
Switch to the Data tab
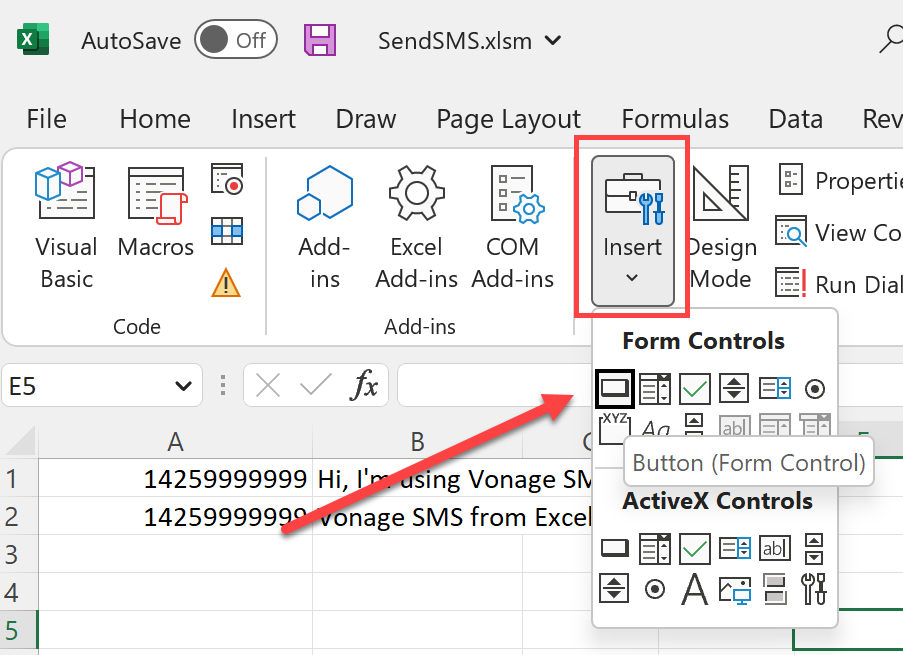(795, 119)
